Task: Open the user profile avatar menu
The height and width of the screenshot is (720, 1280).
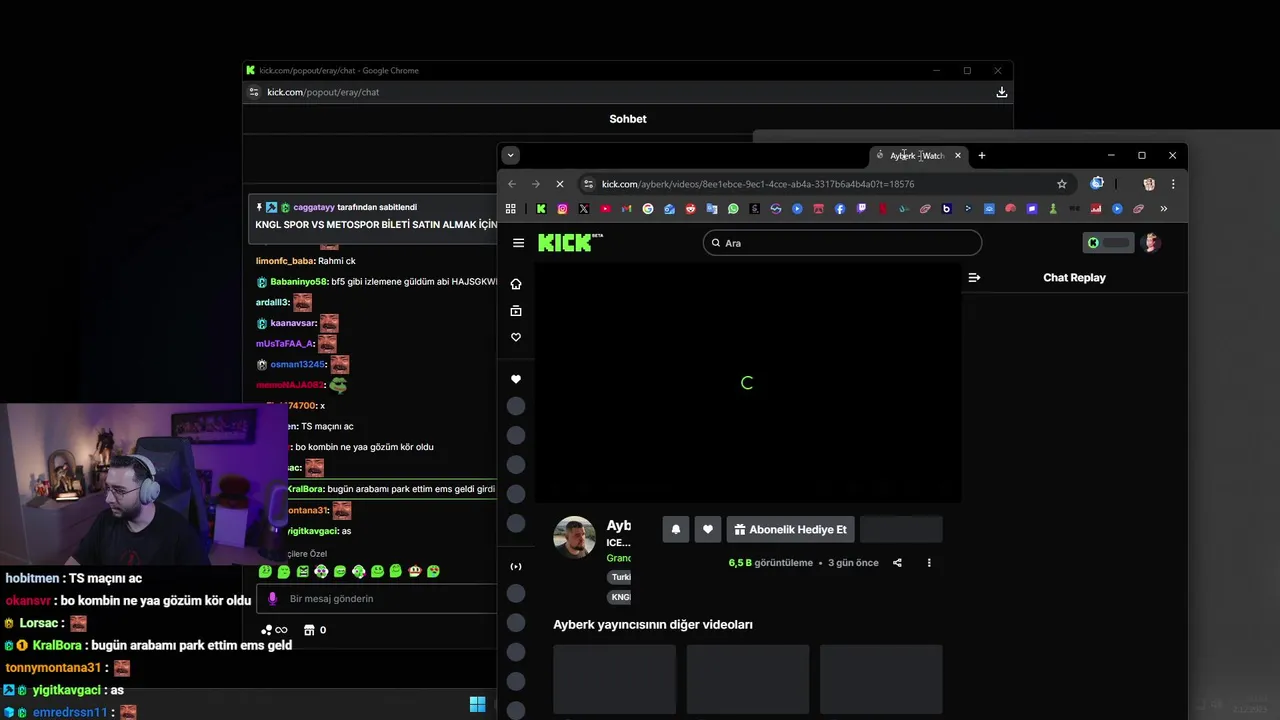Action: point(1151,243)
